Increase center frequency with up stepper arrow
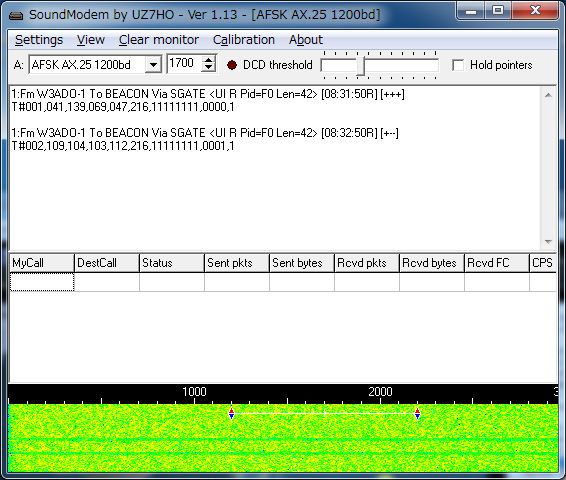 click(x=209, y=60)
